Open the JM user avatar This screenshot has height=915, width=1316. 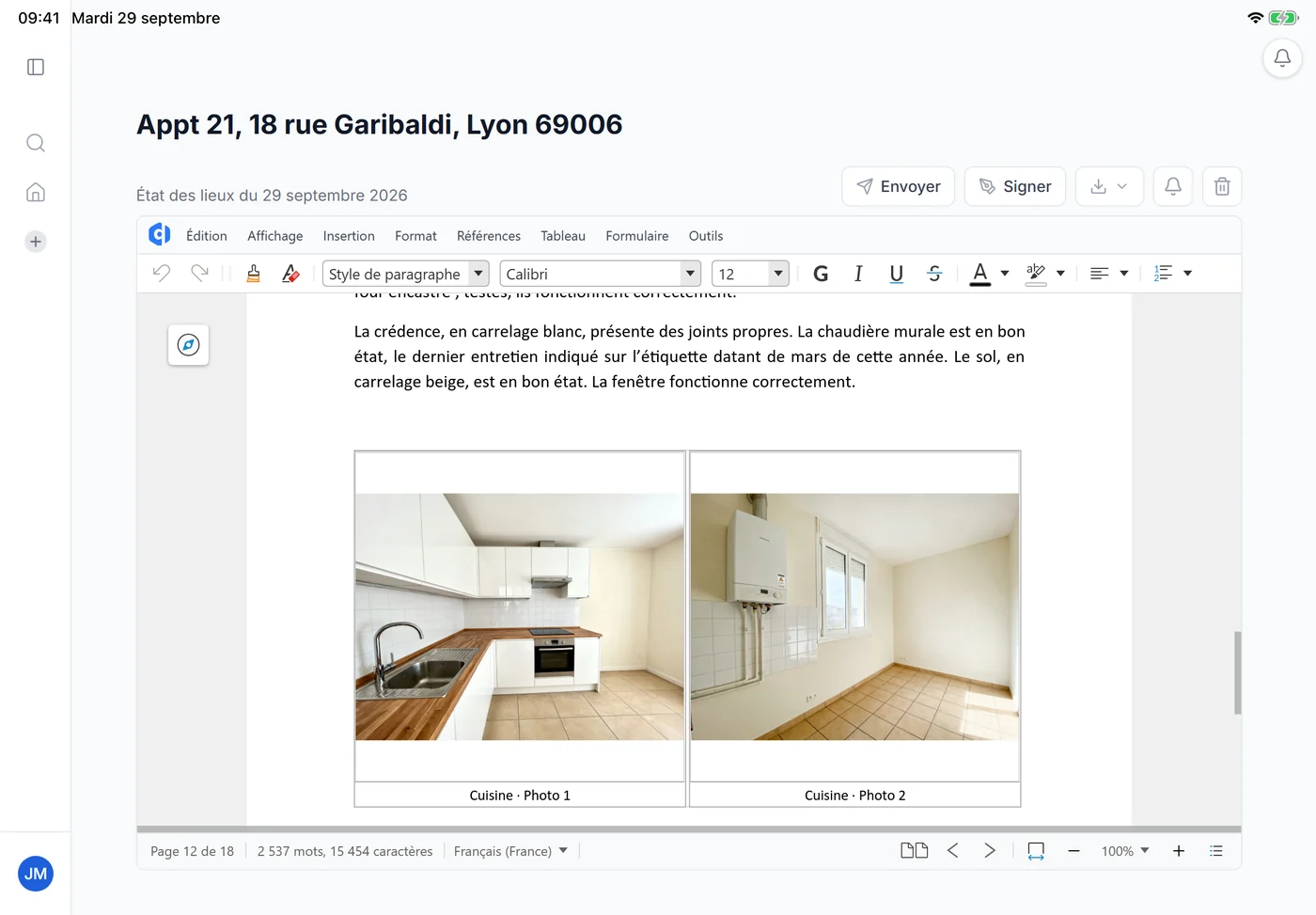[36, 874]
